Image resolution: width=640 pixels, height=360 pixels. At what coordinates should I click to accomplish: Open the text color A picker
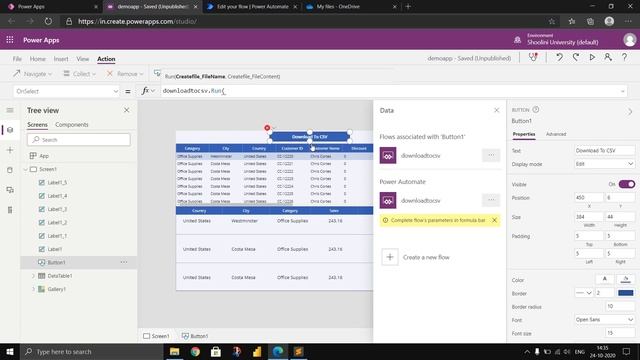(x=604, y=279)
